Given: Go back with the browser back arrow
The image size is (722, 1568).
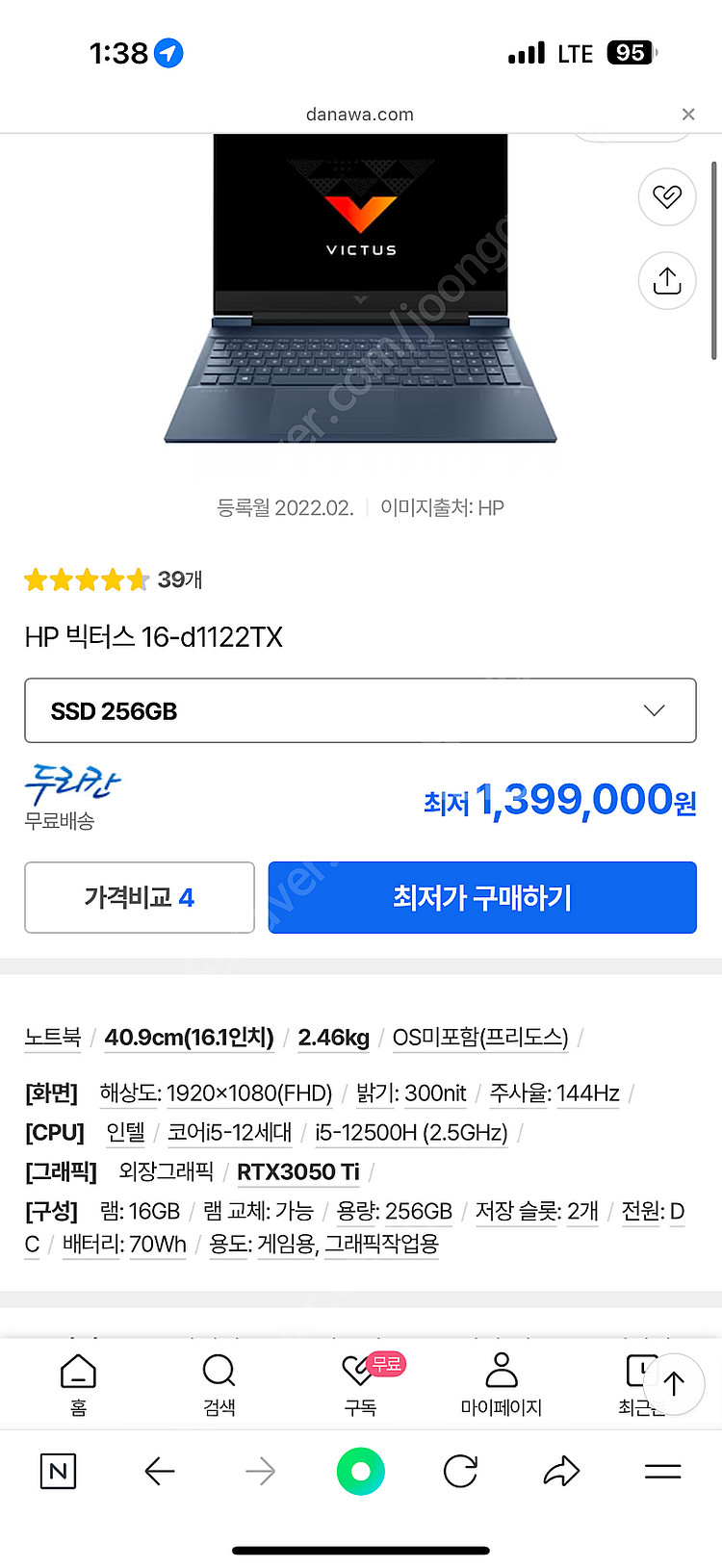Looking at the screenshot, I should coord(160,1471).
